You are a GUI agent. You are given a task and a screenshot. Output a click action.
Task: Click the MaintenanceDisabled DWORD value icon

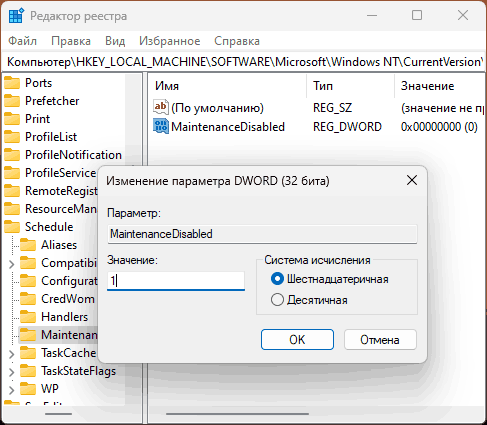coord(161,126)
